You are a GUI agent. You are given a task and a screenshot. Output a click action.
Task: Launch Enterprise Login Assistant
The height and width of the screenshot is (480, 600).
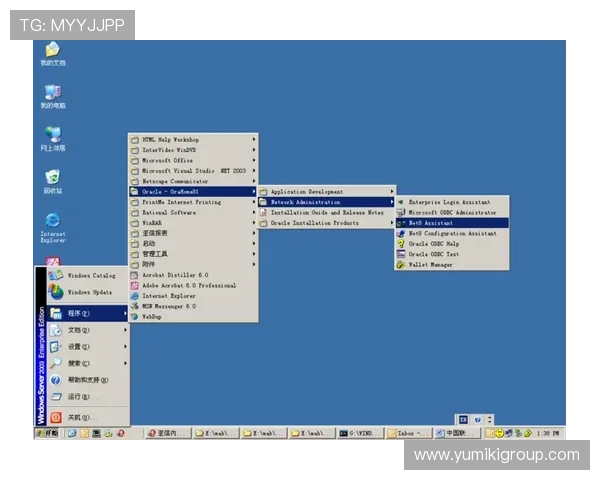click(452, 202)
